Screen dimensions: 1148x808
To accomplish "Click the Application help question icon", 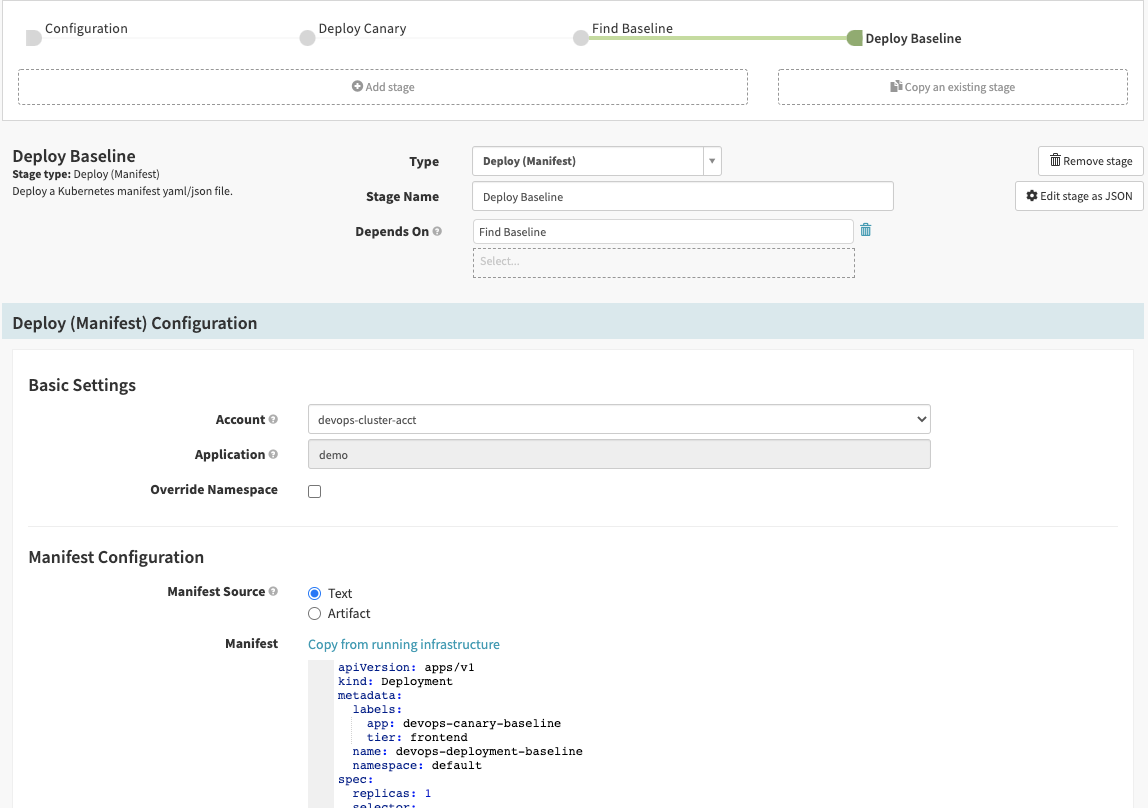I will pyautogui.click(x=273, y=455).
